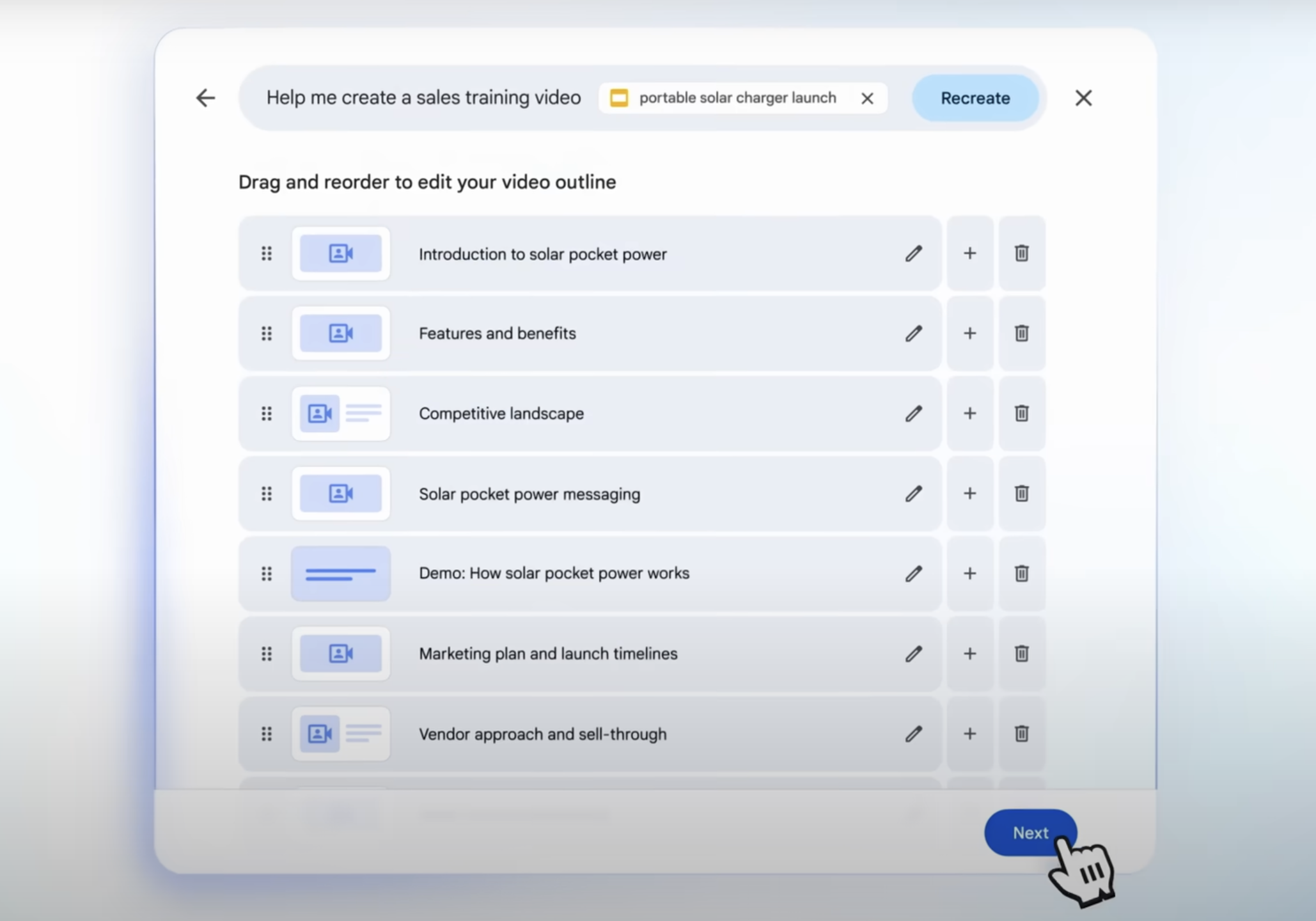Select the Demo: How solar pocket power works thumbnail
This screenshot has height=921, width=1316.
(341, 573)
